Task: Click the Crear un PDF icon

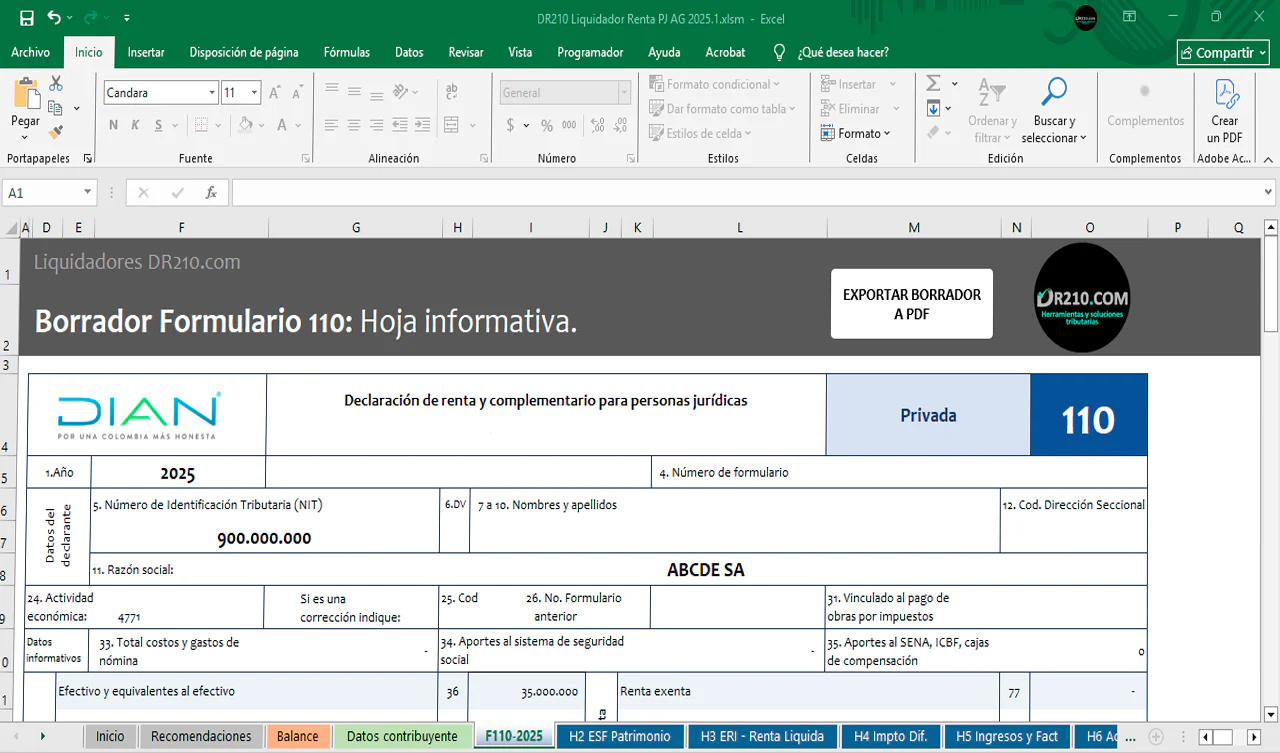Action: coord(1226,94)
